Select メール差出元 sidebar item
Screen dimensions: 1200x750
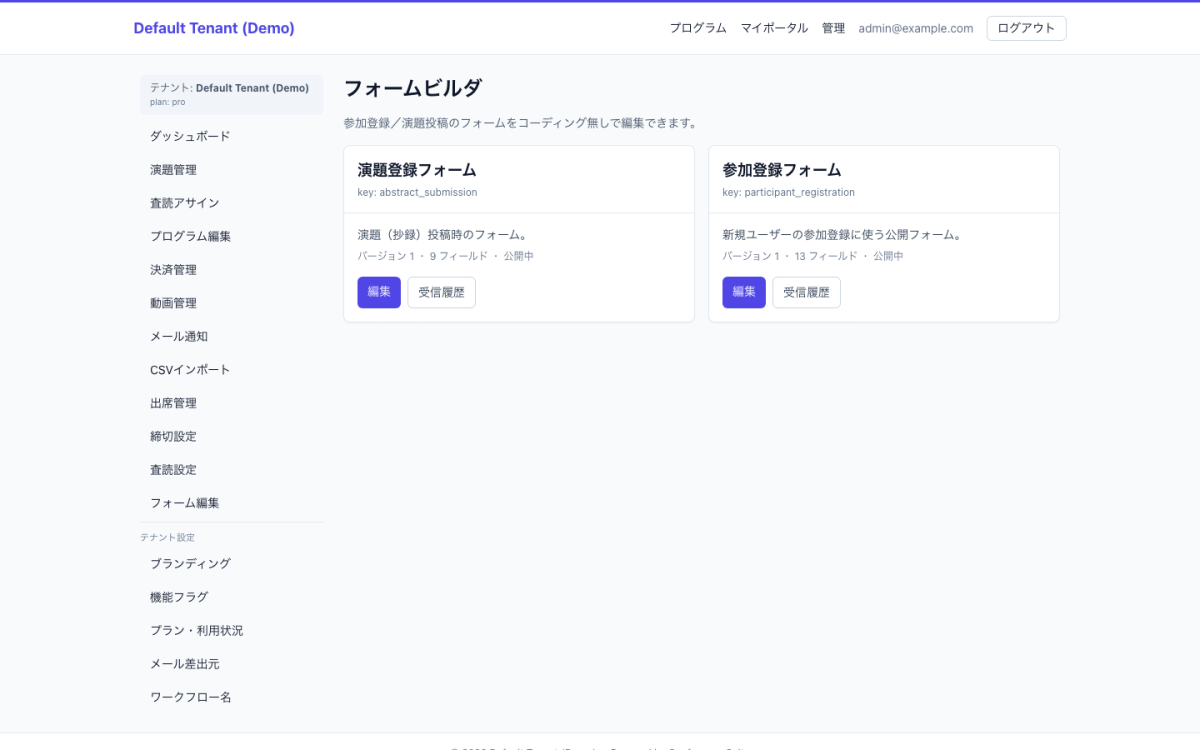tap(232, 664)
